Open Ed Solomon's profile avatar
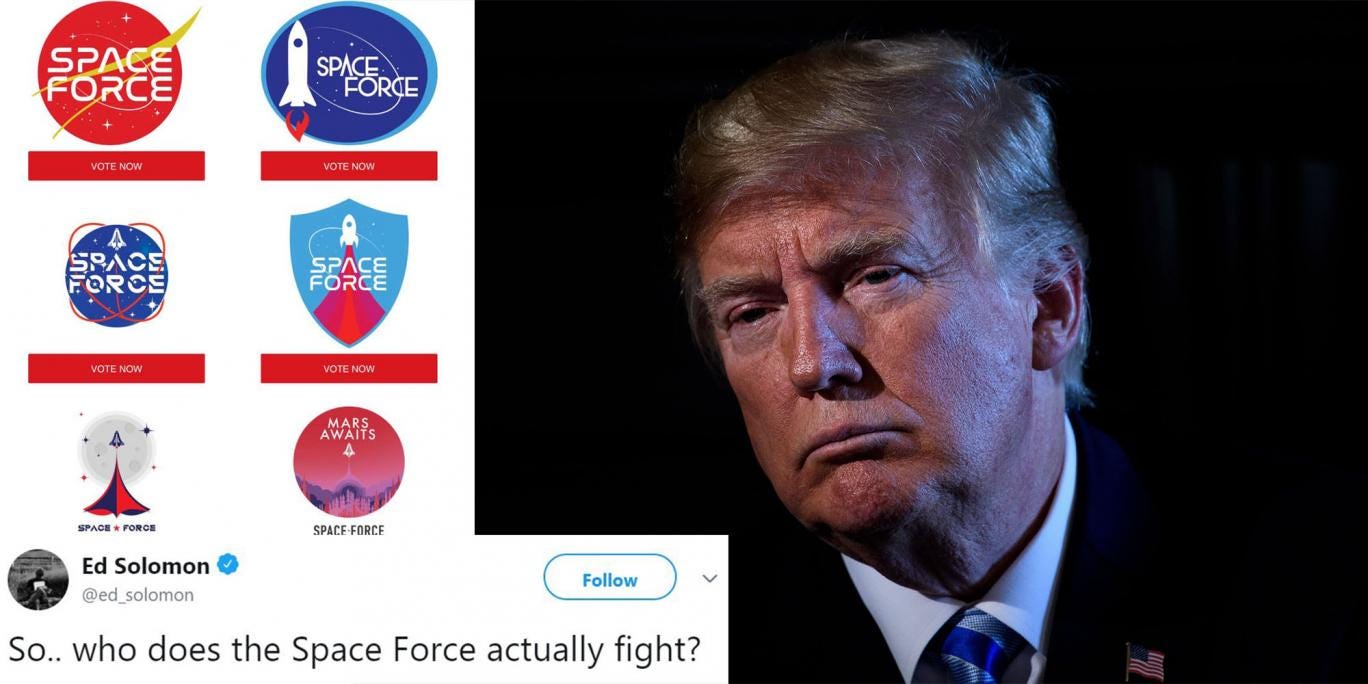This screenshot has width=1368, height=684. [38, 579]
